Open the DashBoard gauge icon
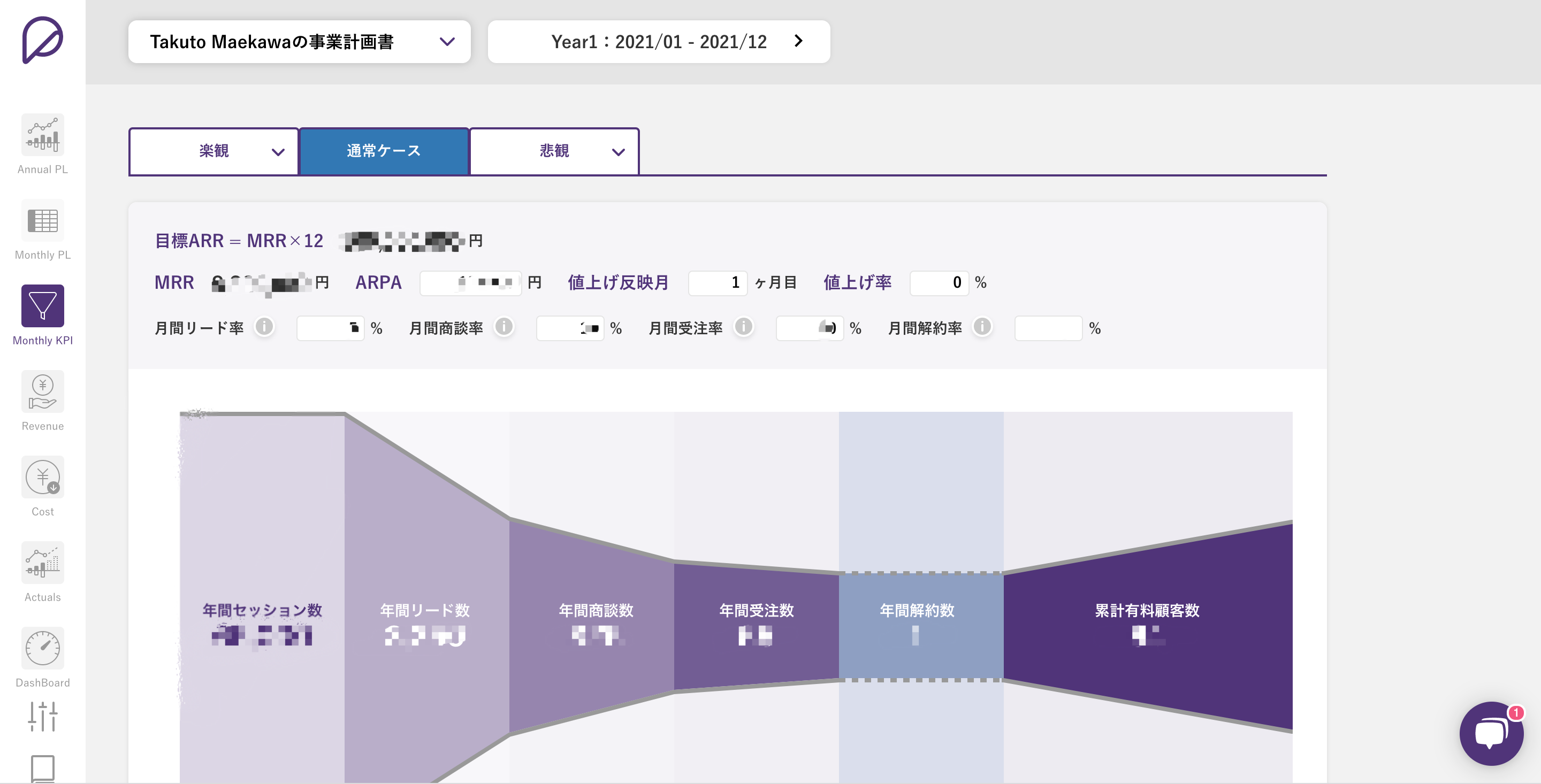The width and height of the screenshot is (1541, 784). click(x=42, y=648)
